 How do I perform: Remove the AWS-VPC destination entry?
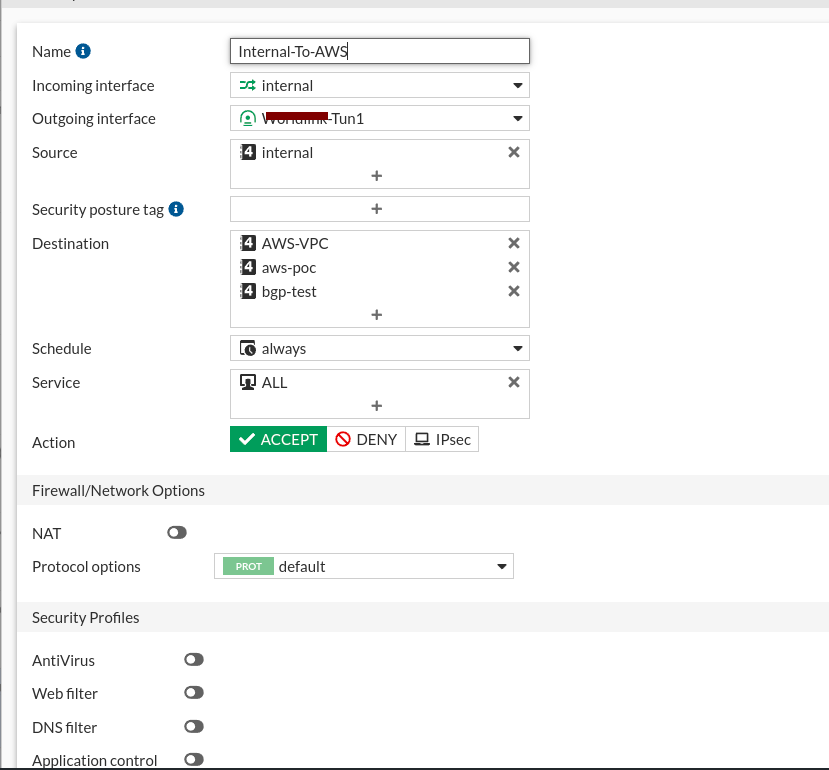(x=513, y=243)
